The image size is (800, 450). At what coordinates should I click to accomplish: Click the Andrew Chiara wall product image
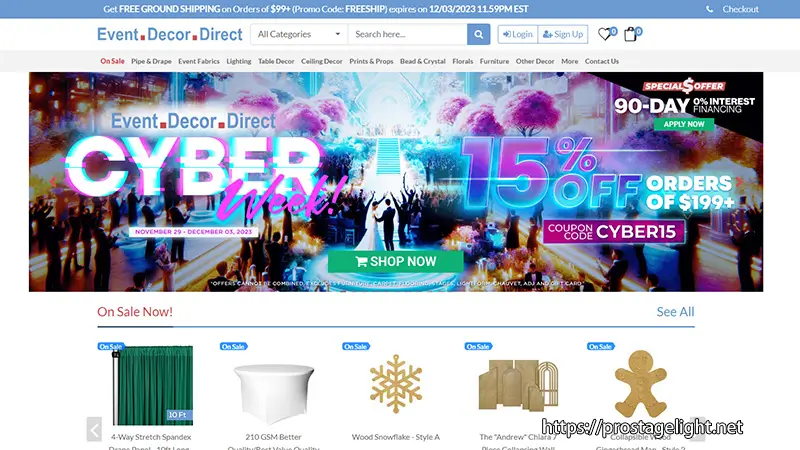click(518, 385)
